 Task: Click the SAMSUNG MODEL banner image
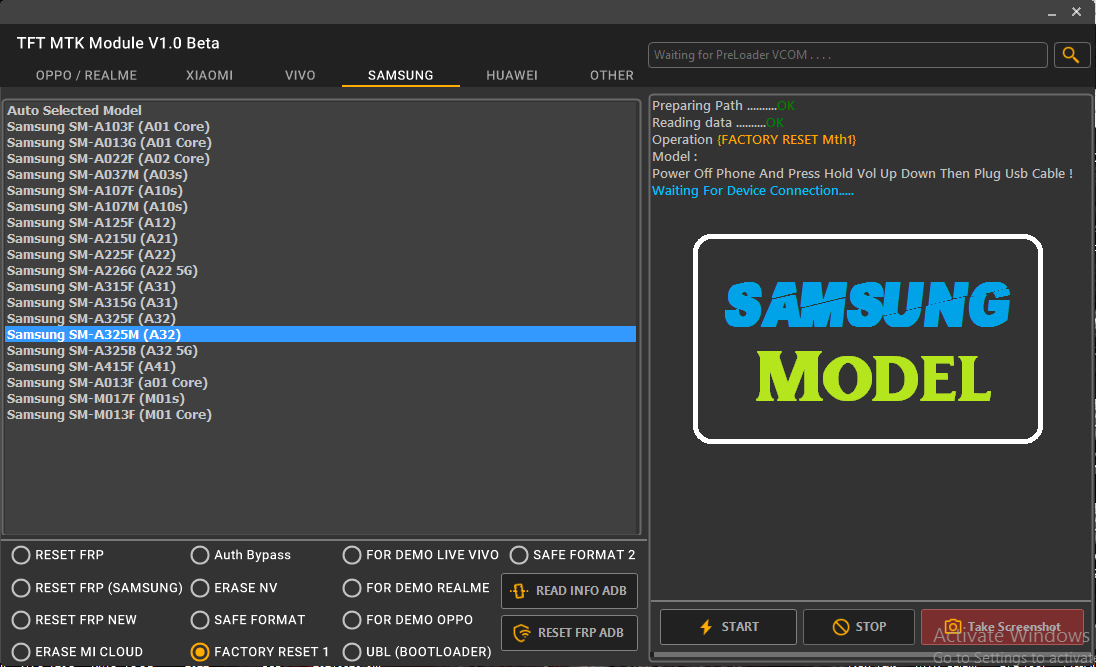pos(867,339)
